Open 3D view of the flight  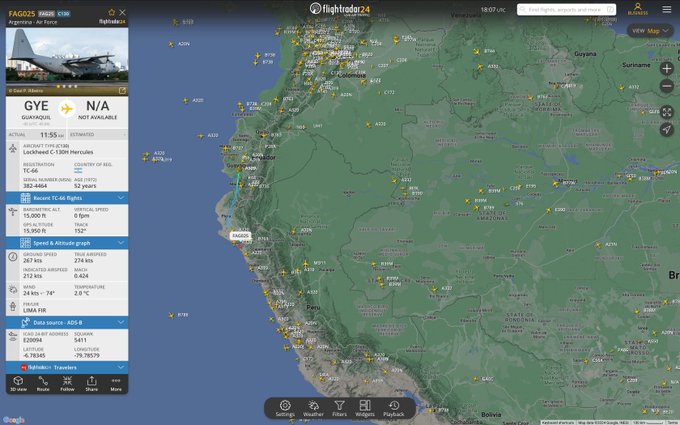click(18, 384)
